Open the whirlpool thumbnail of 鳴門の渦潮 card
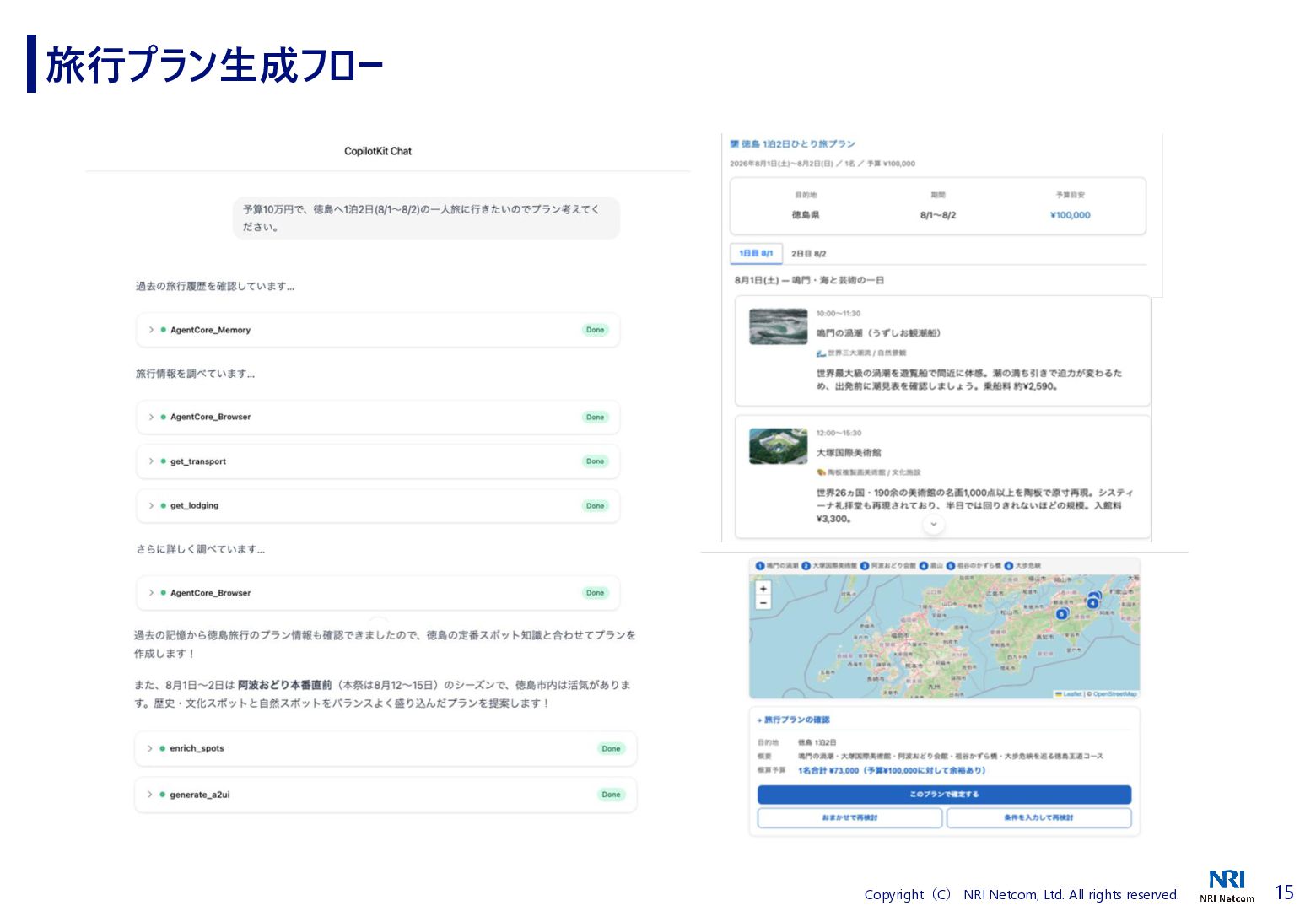Screen dimensions: 1316x911 778,326
